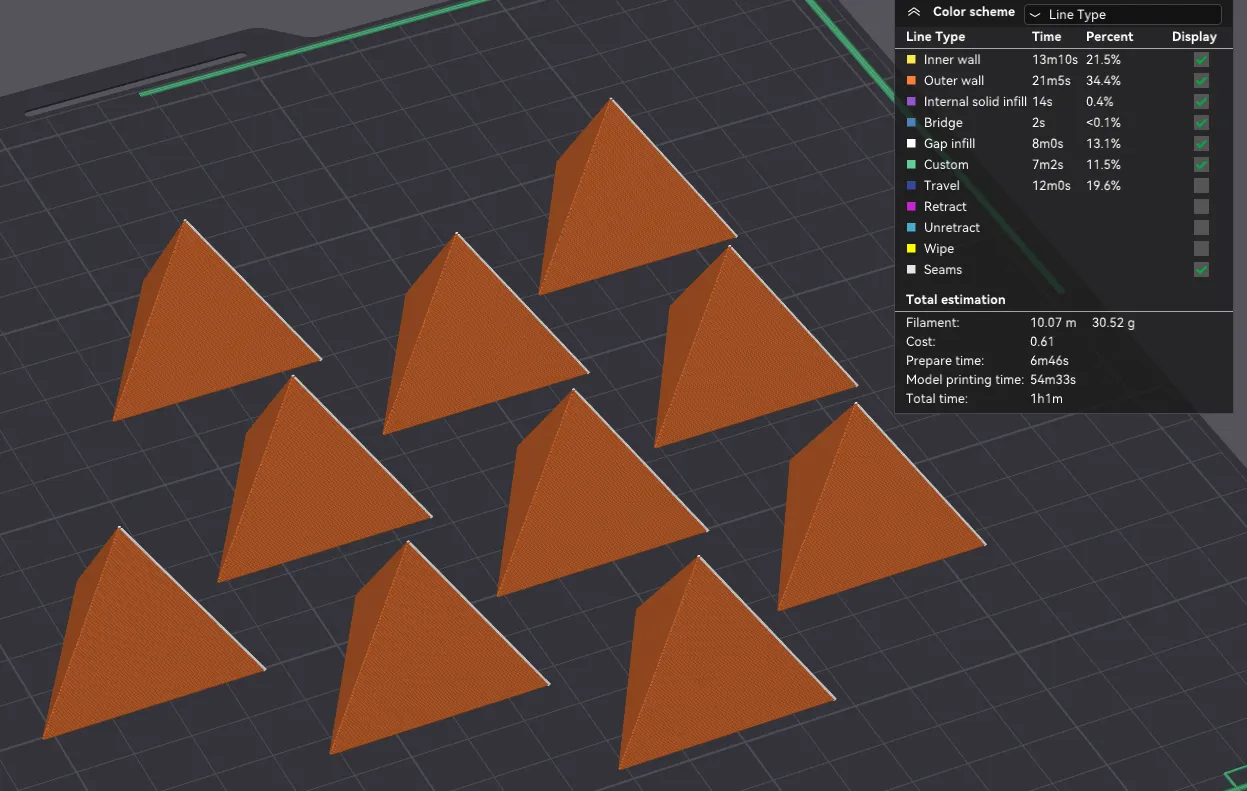Screen dimensions: 1247x791
Task: Click the purple Internal solid infill swatch
Action: point(911,102)
